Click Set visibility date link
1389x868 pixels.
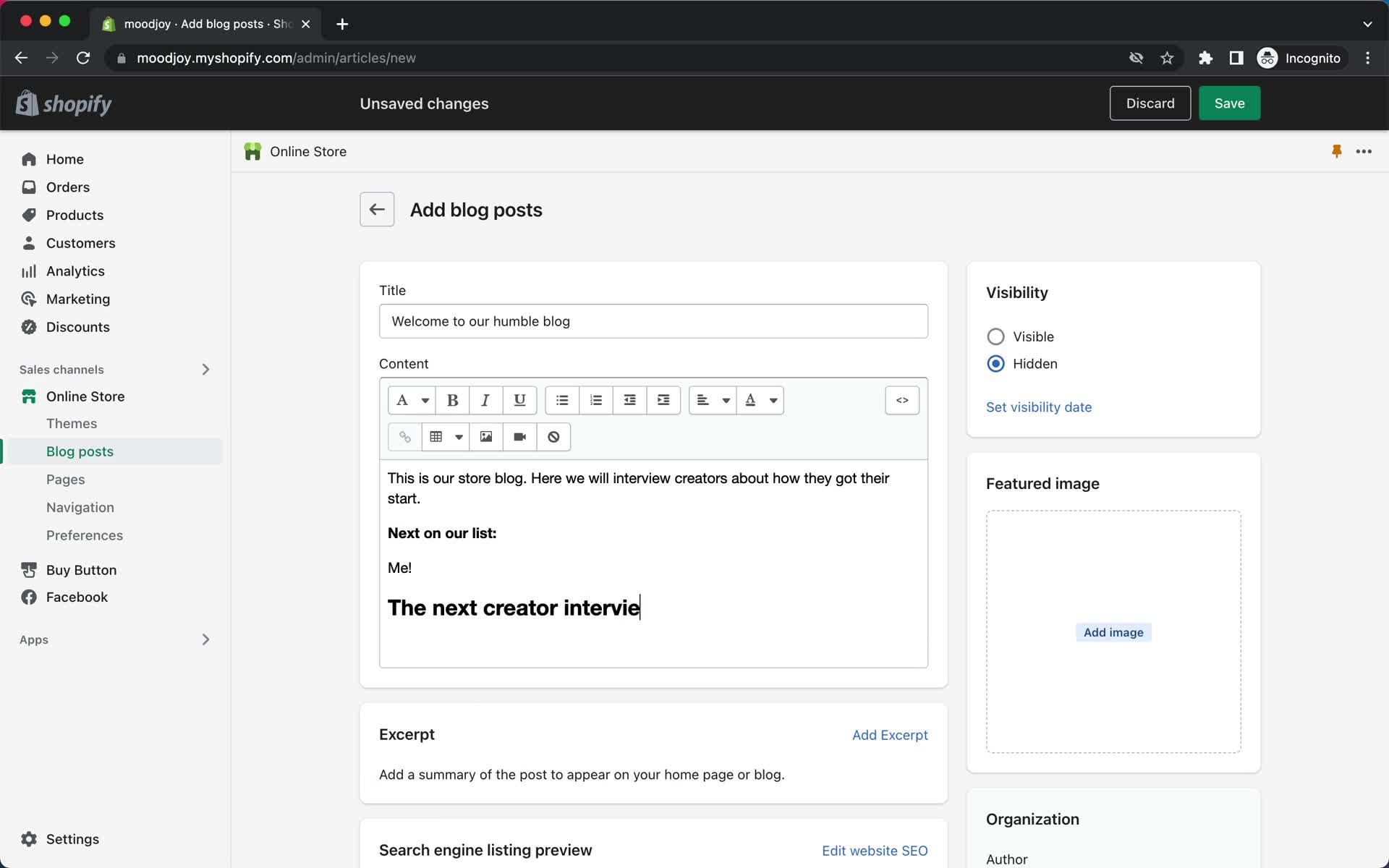click(x=1038, y=407)
